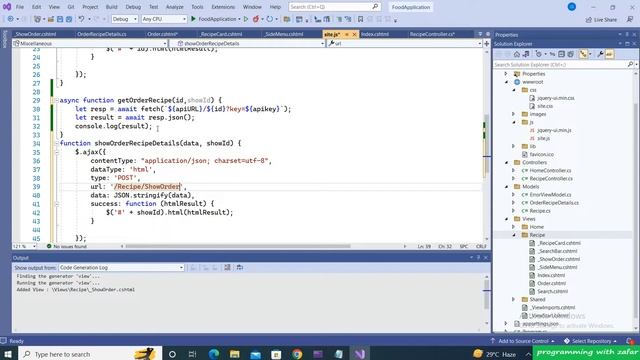The height and width of the screenshot is (360, 640).
Task: Click the editor vertical scrollbar track
Action: [486, 145]
